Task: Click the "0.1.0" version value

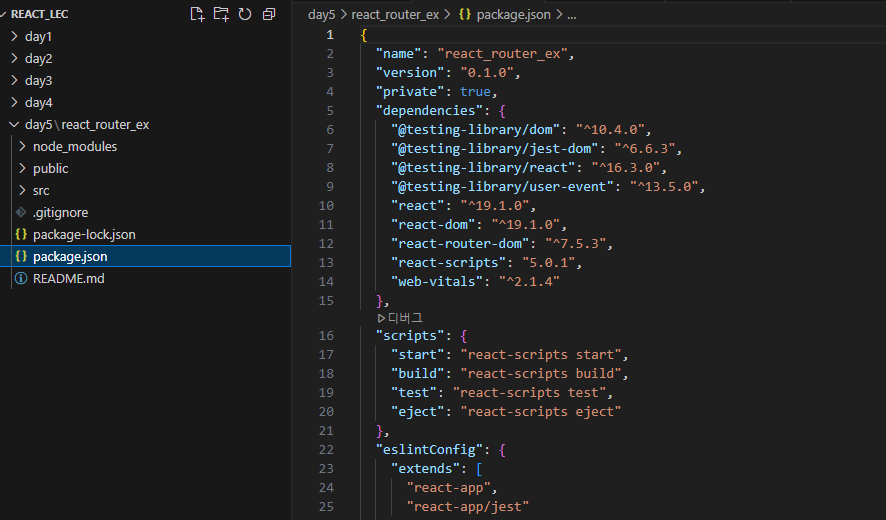Action: coord(487,73)
